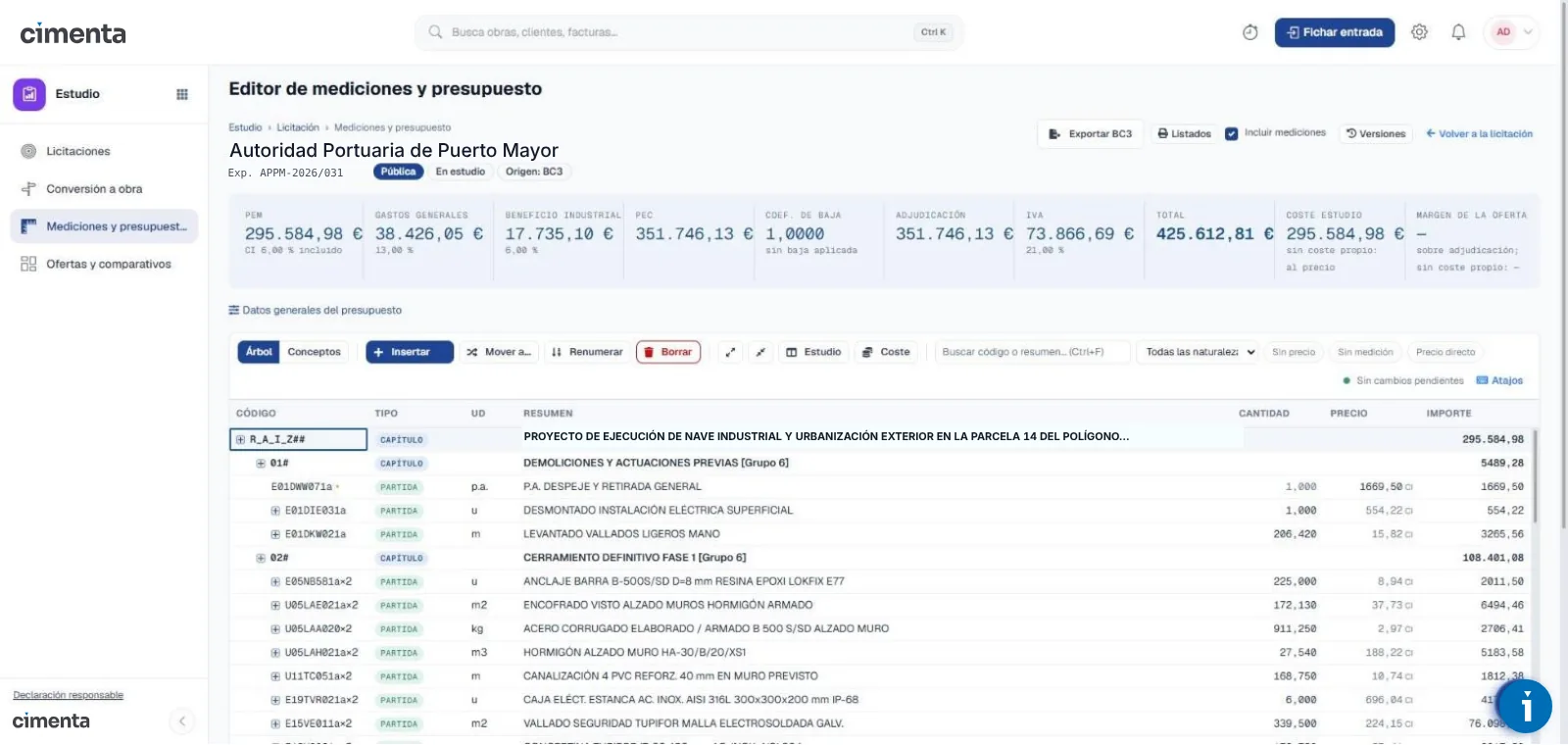Click the purple Estudio module icon

click(29, 94)
